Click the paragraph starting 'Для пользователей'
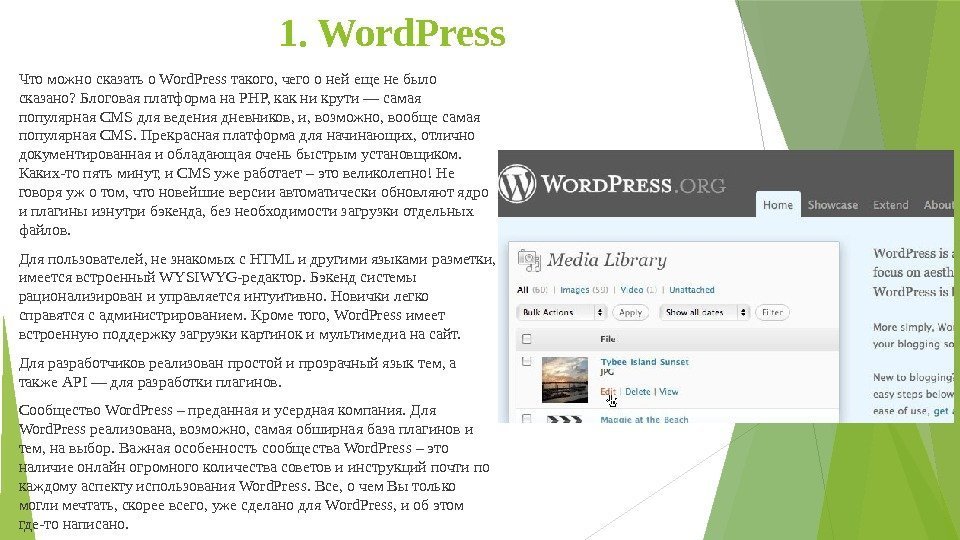 point(257,296)
